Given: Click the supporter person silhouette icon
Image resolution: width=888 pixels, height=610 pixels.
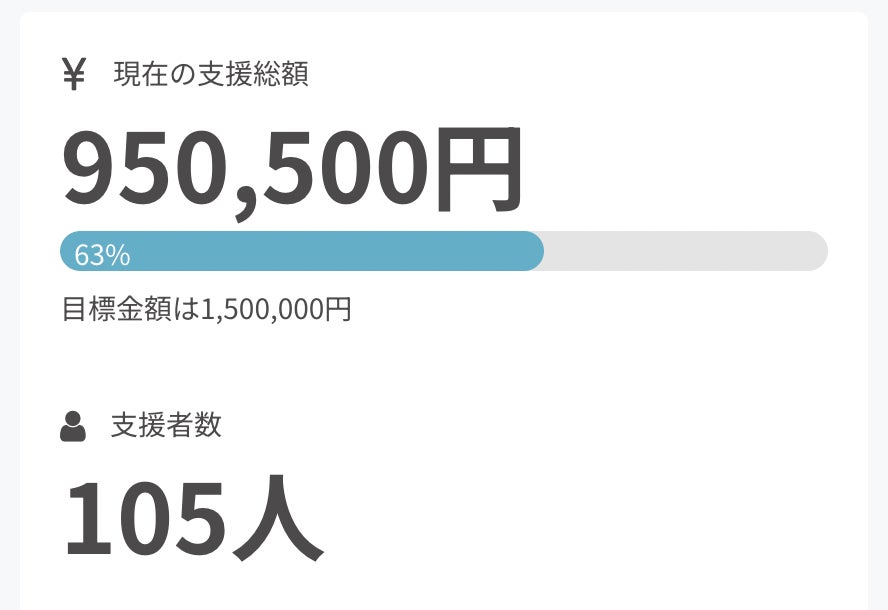Looking at the screenshot, I should (x=72, y=426).
